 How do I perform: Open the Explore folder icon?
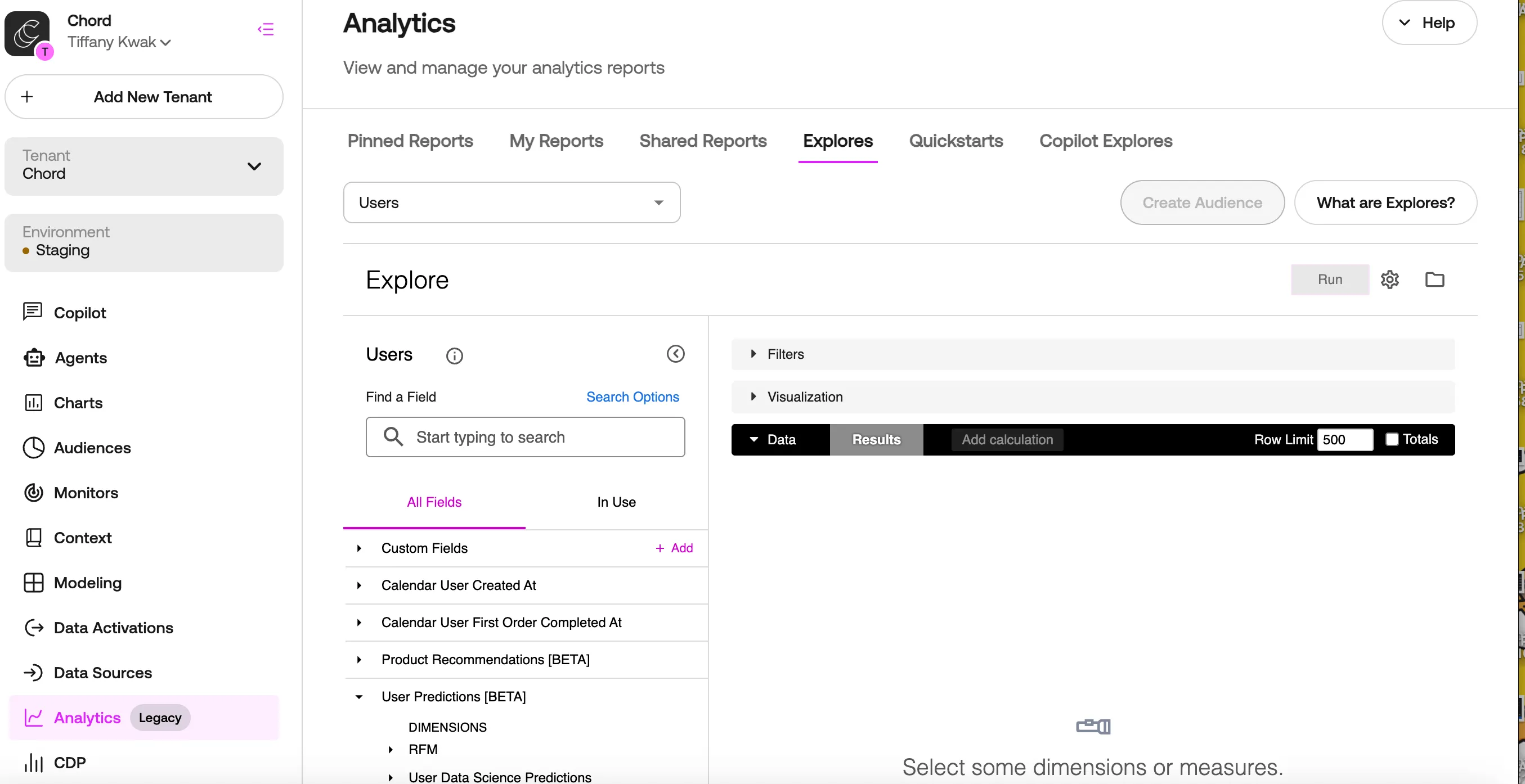(1434, 280)
